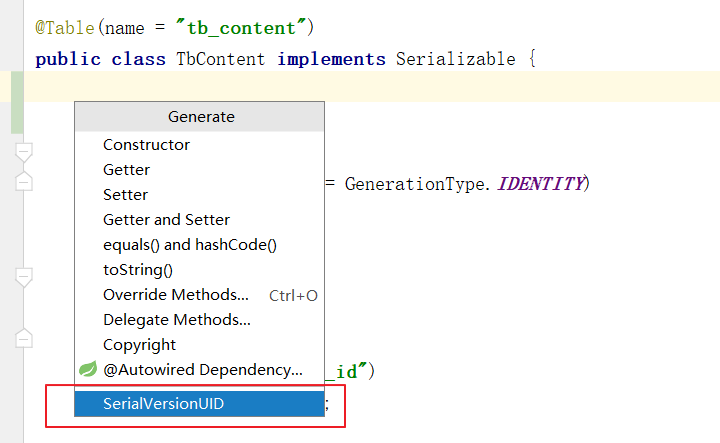The image size is (720, 443).
Task: Pick the Setter option
Action: pos(199,195)
